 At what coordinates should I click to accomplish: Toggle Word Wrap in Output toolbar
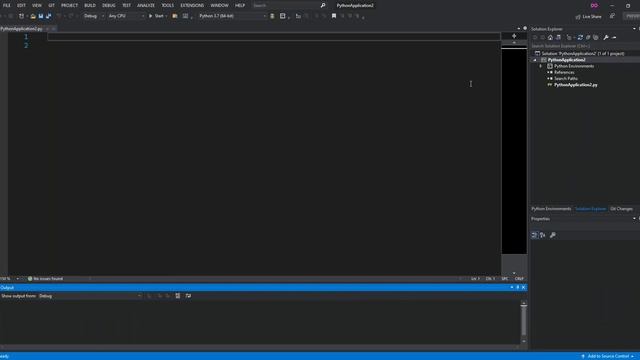pyautogui.click(x=188, y=296)
